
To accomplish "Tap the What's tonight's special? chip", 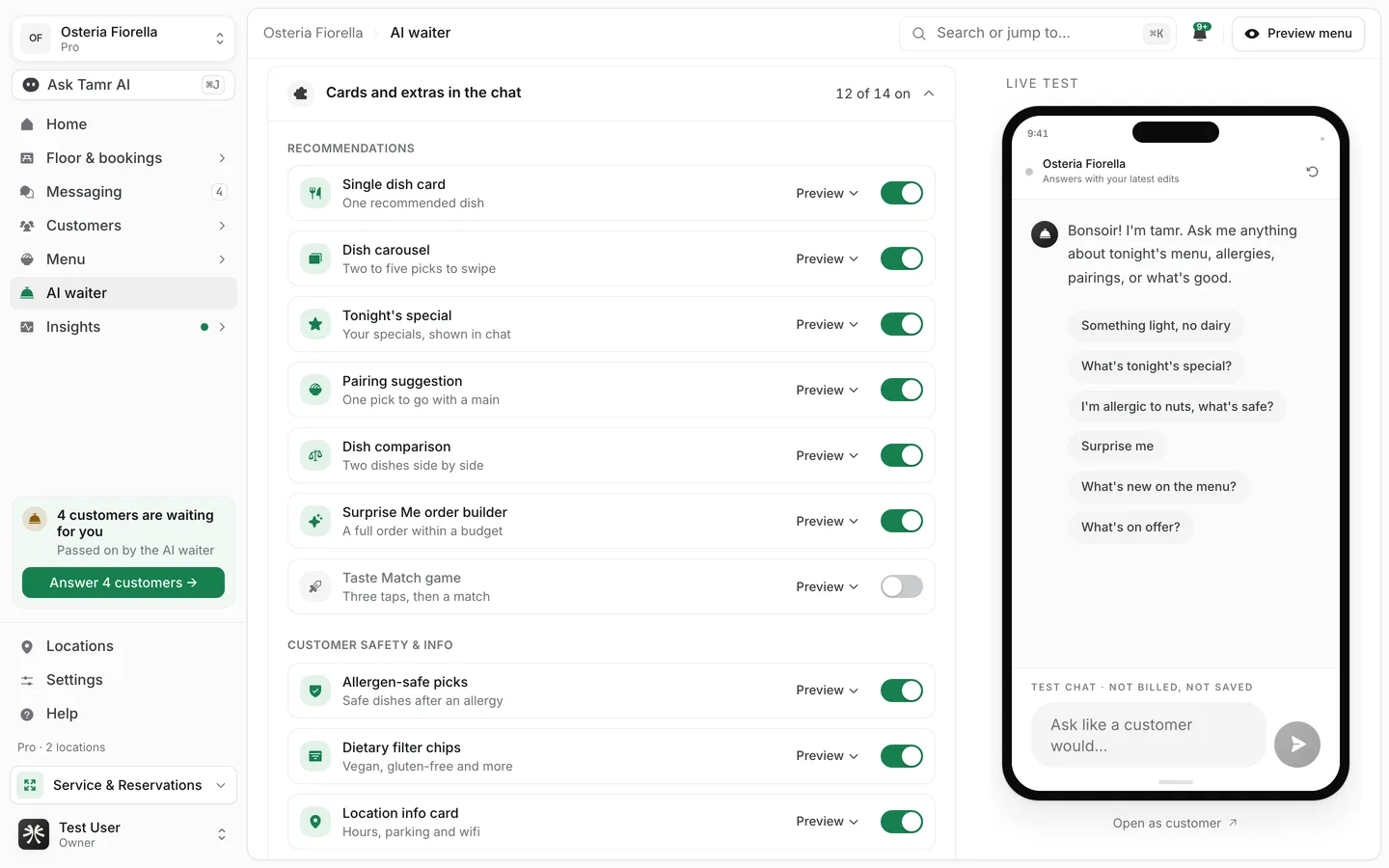I will 1157,366.
